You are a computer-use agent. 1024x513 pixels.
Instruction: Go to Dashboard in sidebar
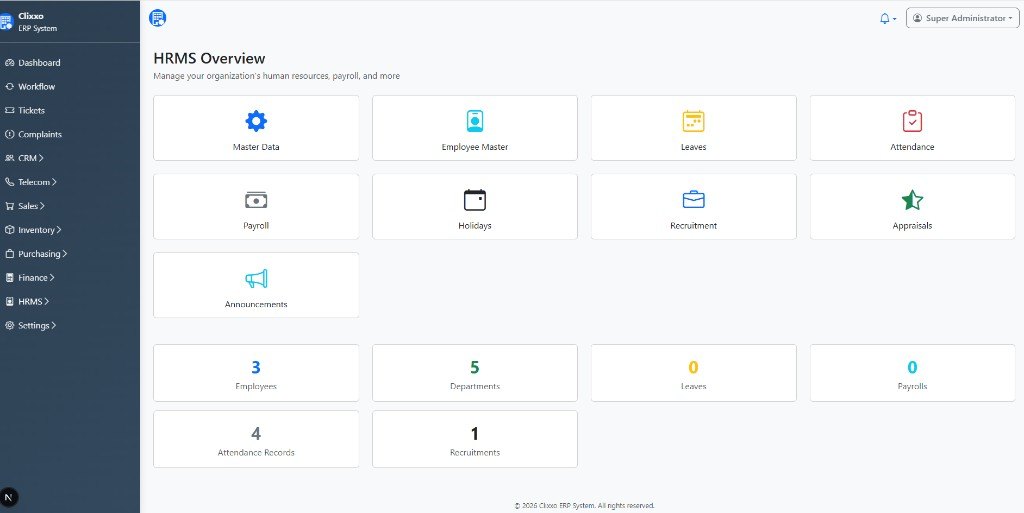[x=39, y=63]
